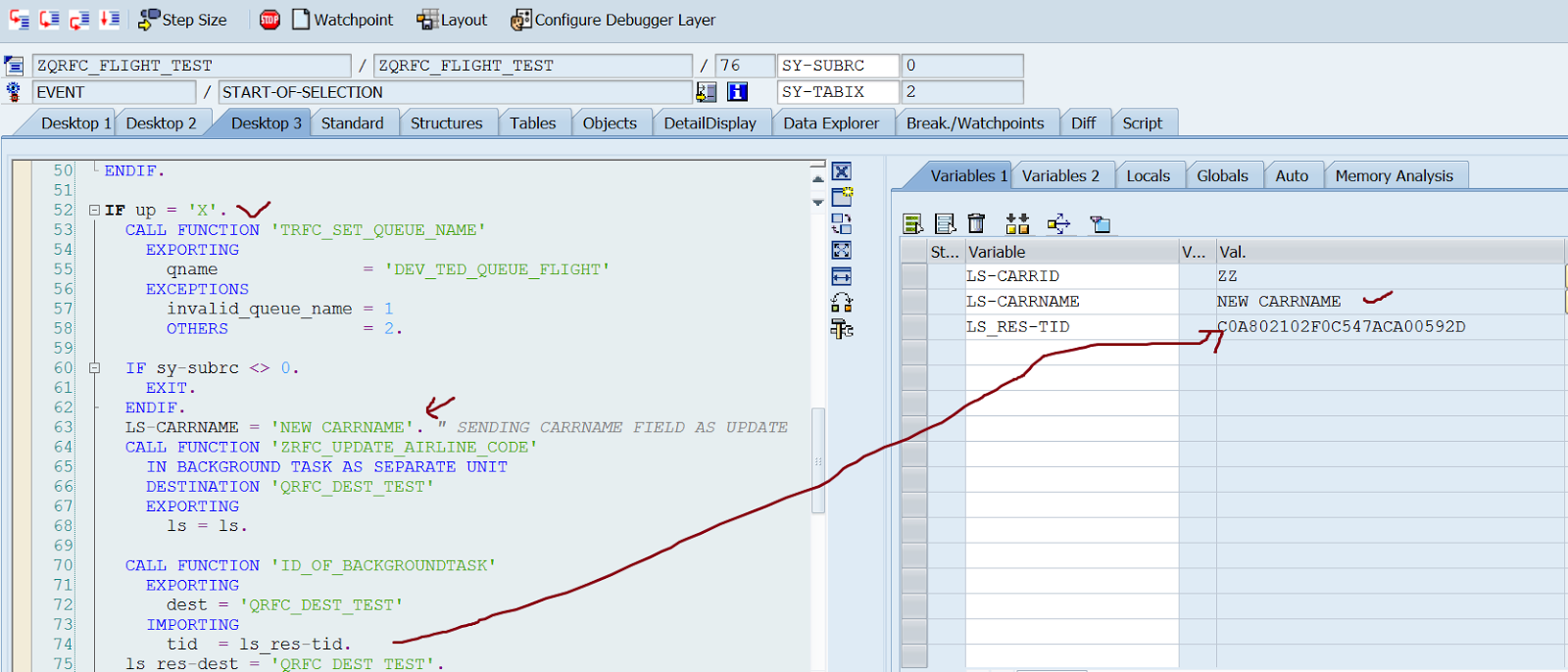Click the trash icon above variables table

[x=976, y=224]
